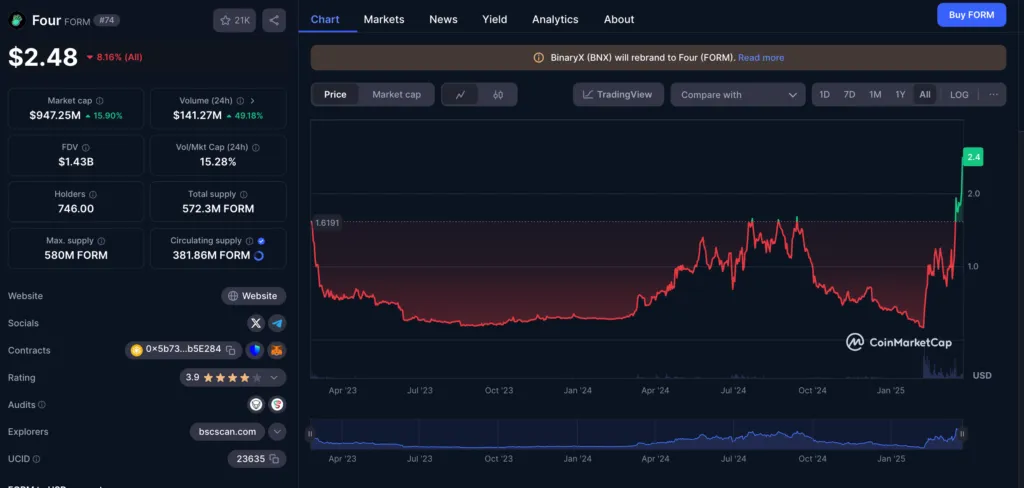Click Buy FORM button
Viewport: 1024px width, 488px height.
pyautogui.click(x=971, y=15)
